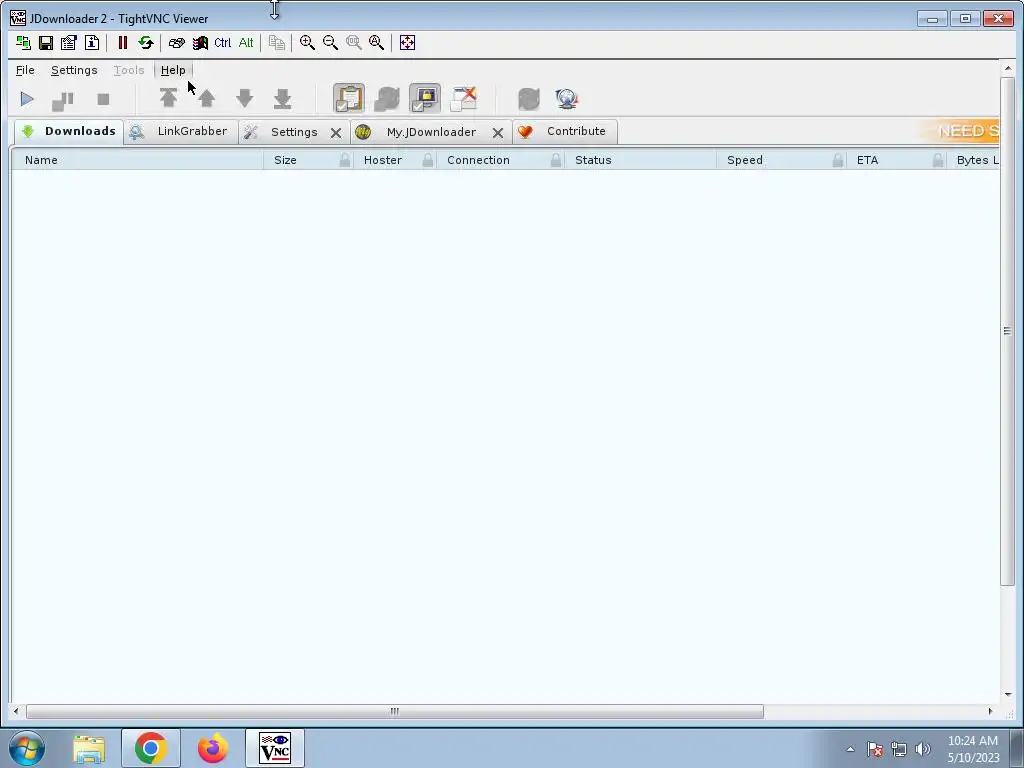The height and width of the screenshot is (768, 1024).
Task: Click the TightVNC New connection icon
Action: (24, 43)
